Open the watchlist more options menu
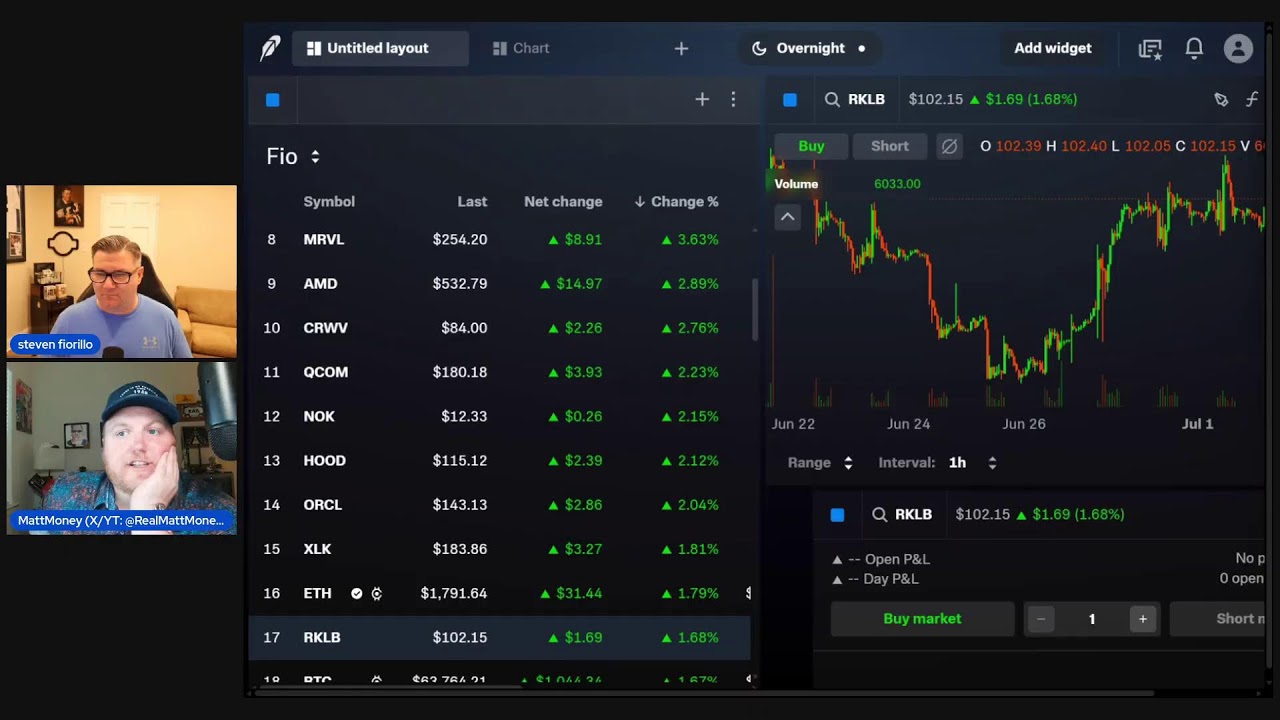 click(733, 99)
